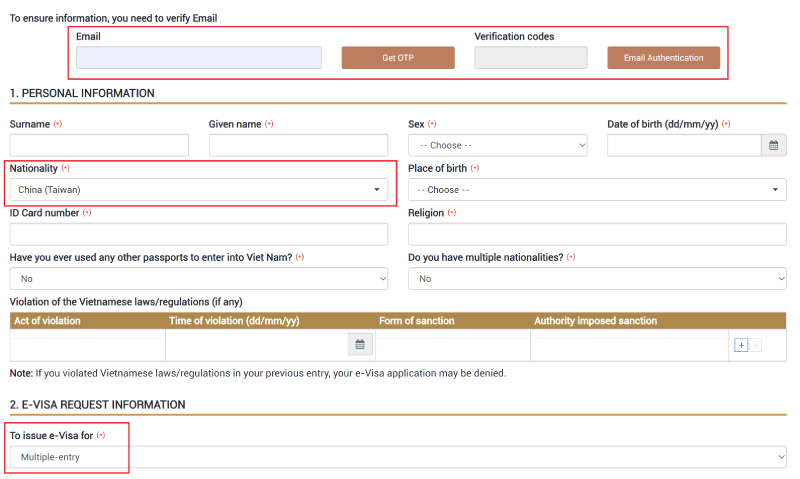Click the Given name text field
This screenshot has width=800, height=479.
tap(298, 145)
